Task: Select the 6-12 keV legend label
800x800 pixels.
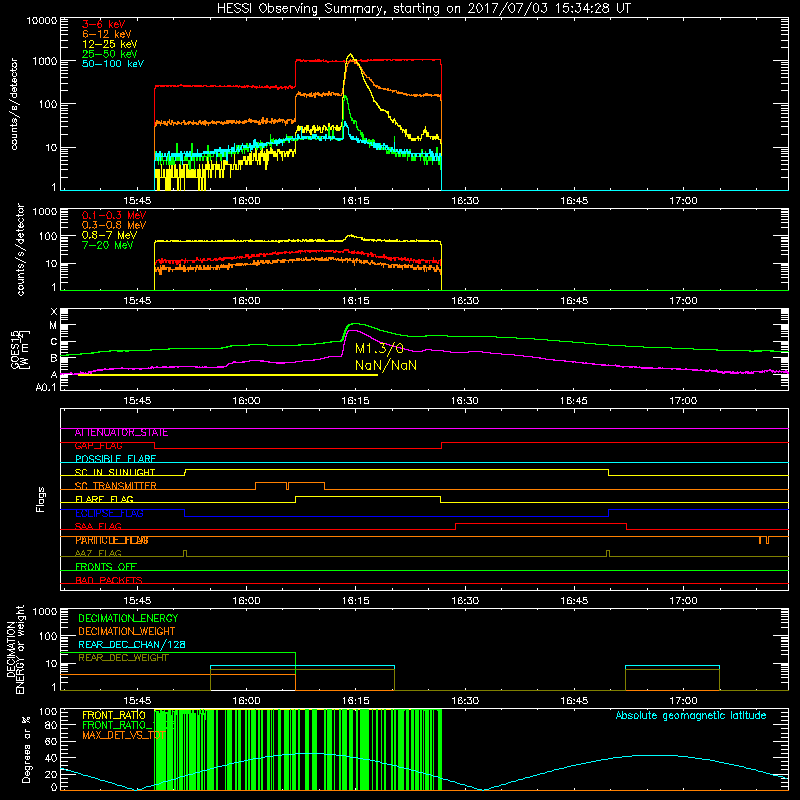Action: point(107,34)
